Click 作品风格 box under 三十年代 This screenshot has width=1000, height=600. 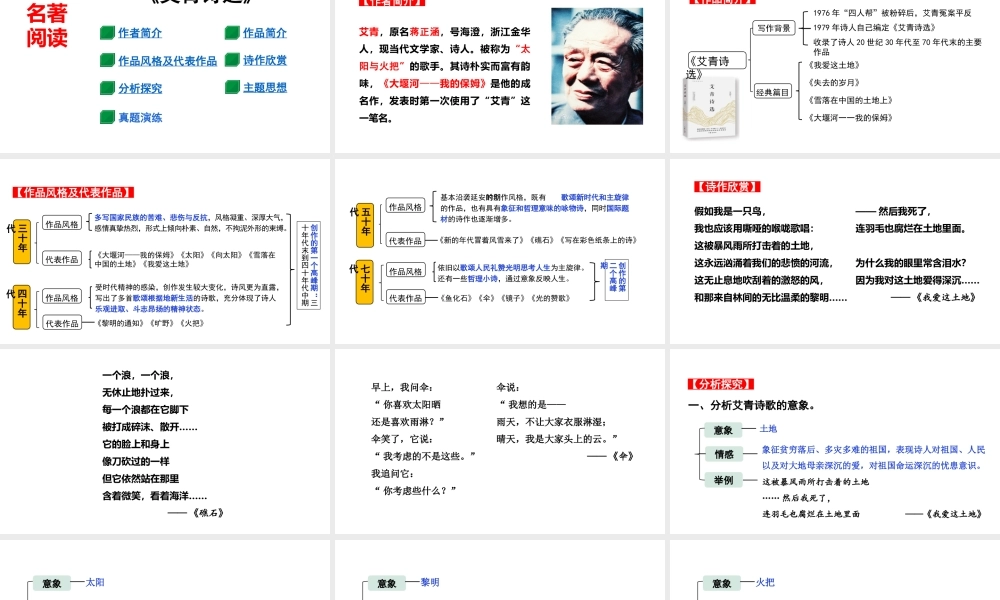(62, 224)
